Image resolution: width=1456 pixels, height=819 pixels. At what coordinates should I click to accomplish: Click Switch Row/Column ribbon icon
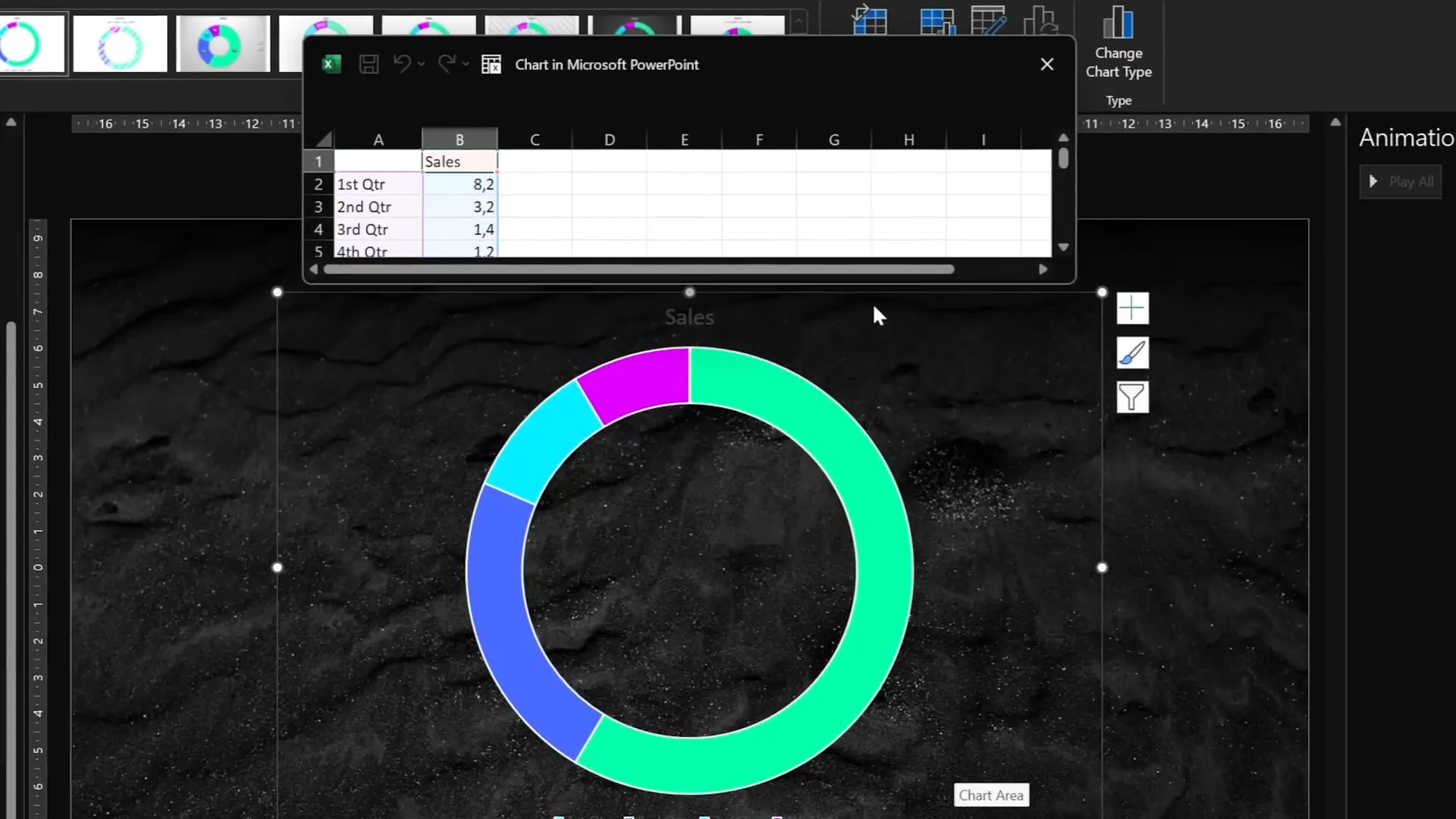tap(869, 20)
